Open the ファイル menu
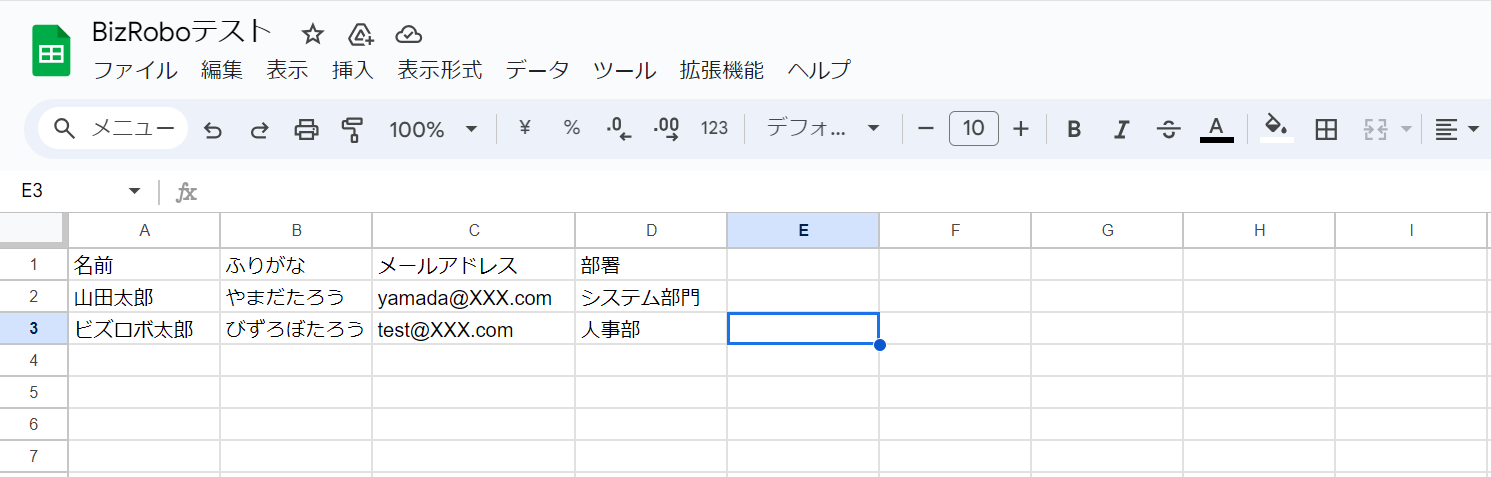This screenshot has width=1491, height=477. (135, 70)
